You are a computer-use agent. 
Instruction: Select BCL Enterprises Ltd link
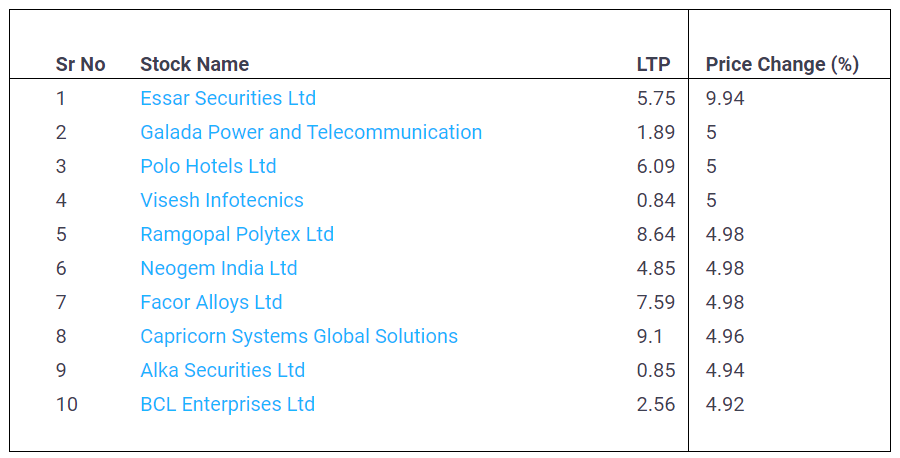228,404
